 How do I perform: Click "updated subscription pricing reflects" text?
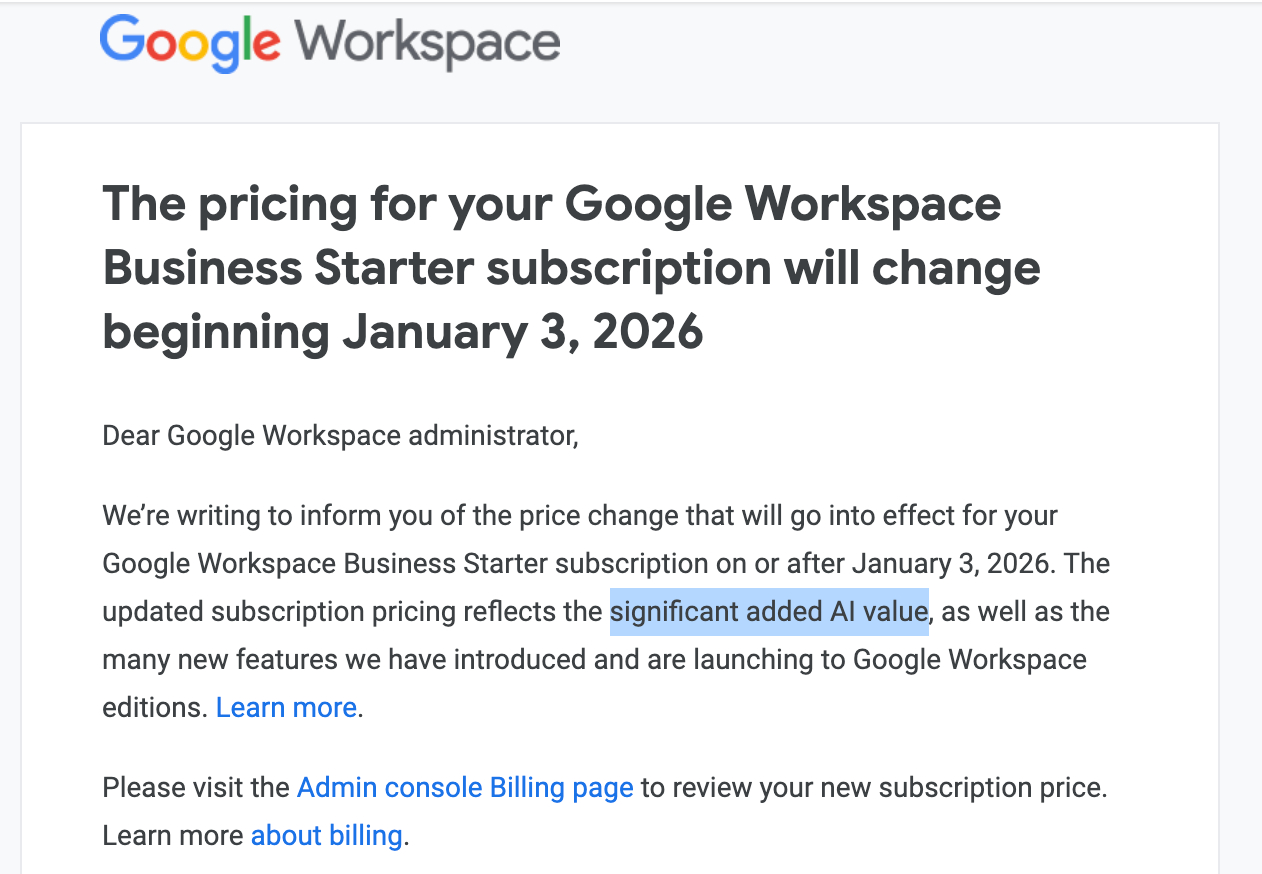(x=352, y=611)
